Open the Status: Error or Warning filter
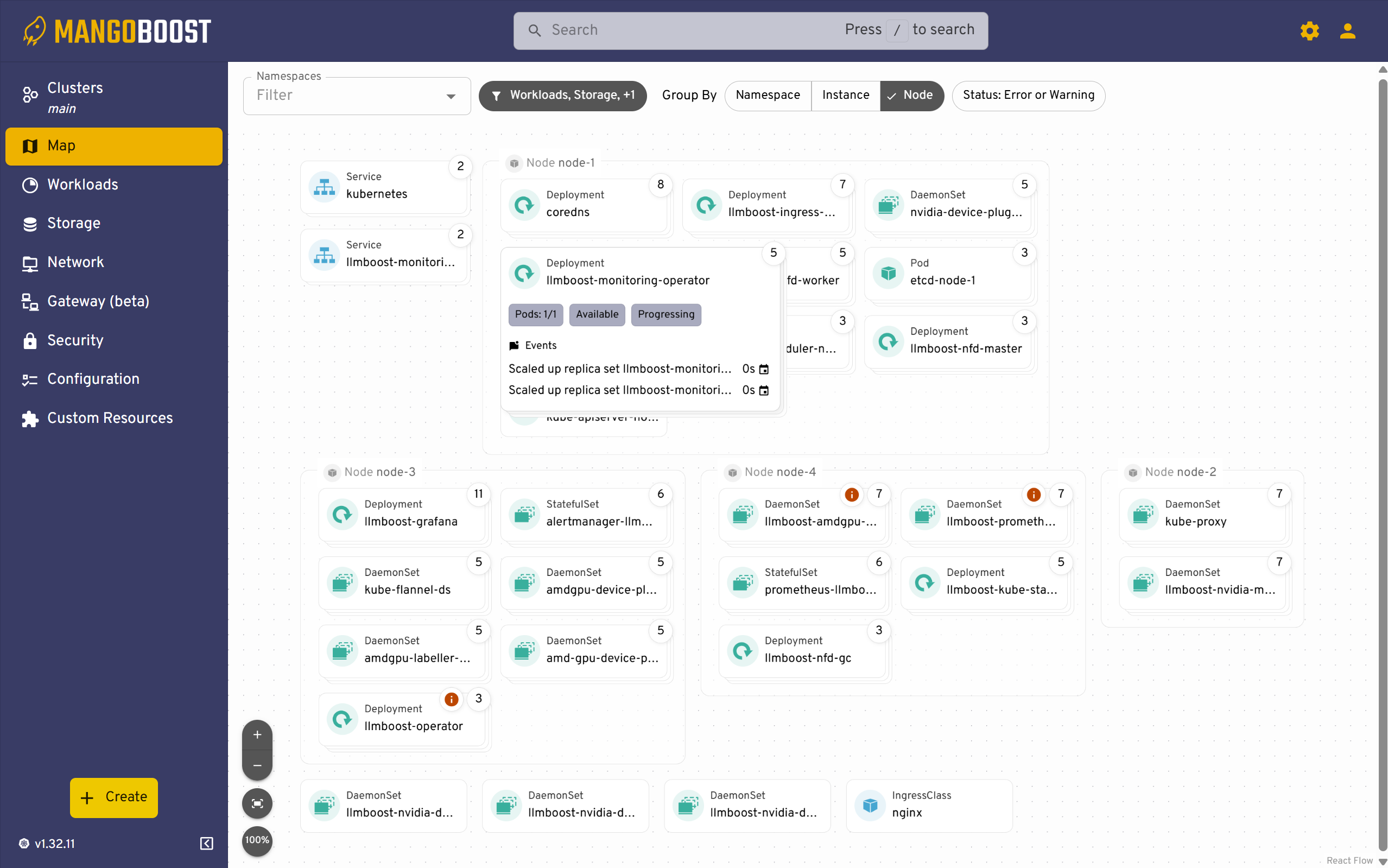1388x868 pixels. [1028, 96]
